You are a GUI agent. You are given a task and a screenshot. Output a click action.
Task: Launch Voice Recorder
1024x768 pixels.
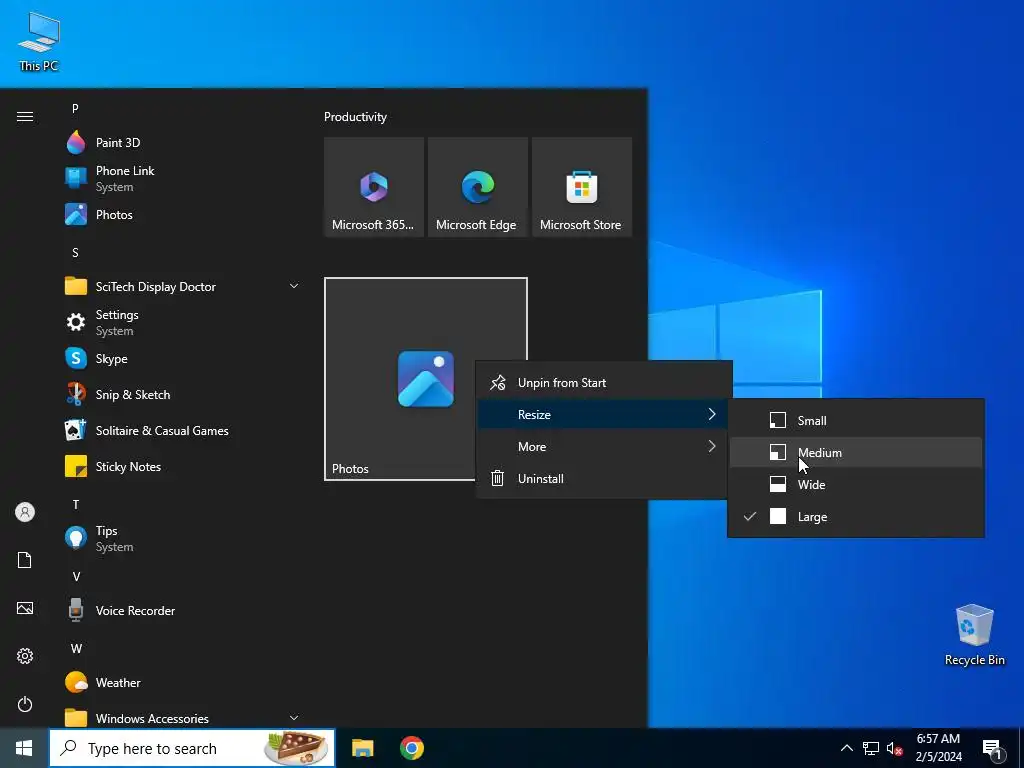click(x=183, y=611)
